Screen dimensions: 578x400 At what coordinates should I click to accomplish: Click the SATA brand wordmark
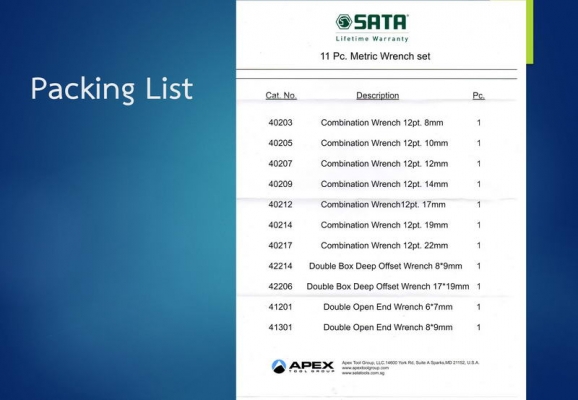click(x=381, y=22)
